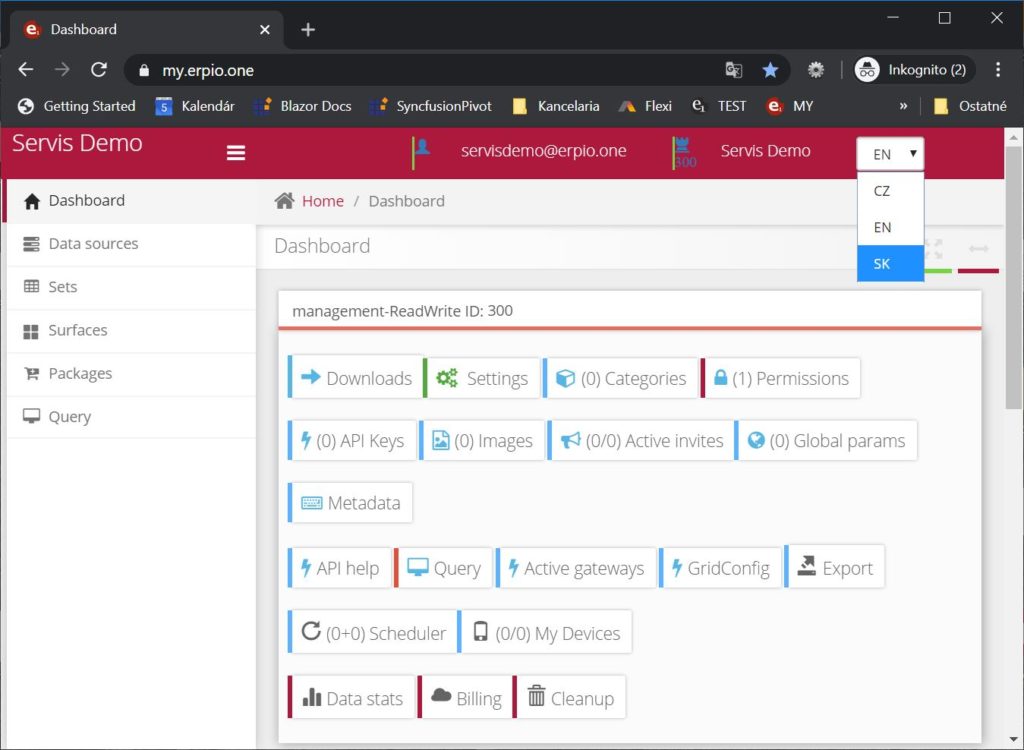Reload the page using refresh icon
The image size is (1024, 750).
coord(99,70)
